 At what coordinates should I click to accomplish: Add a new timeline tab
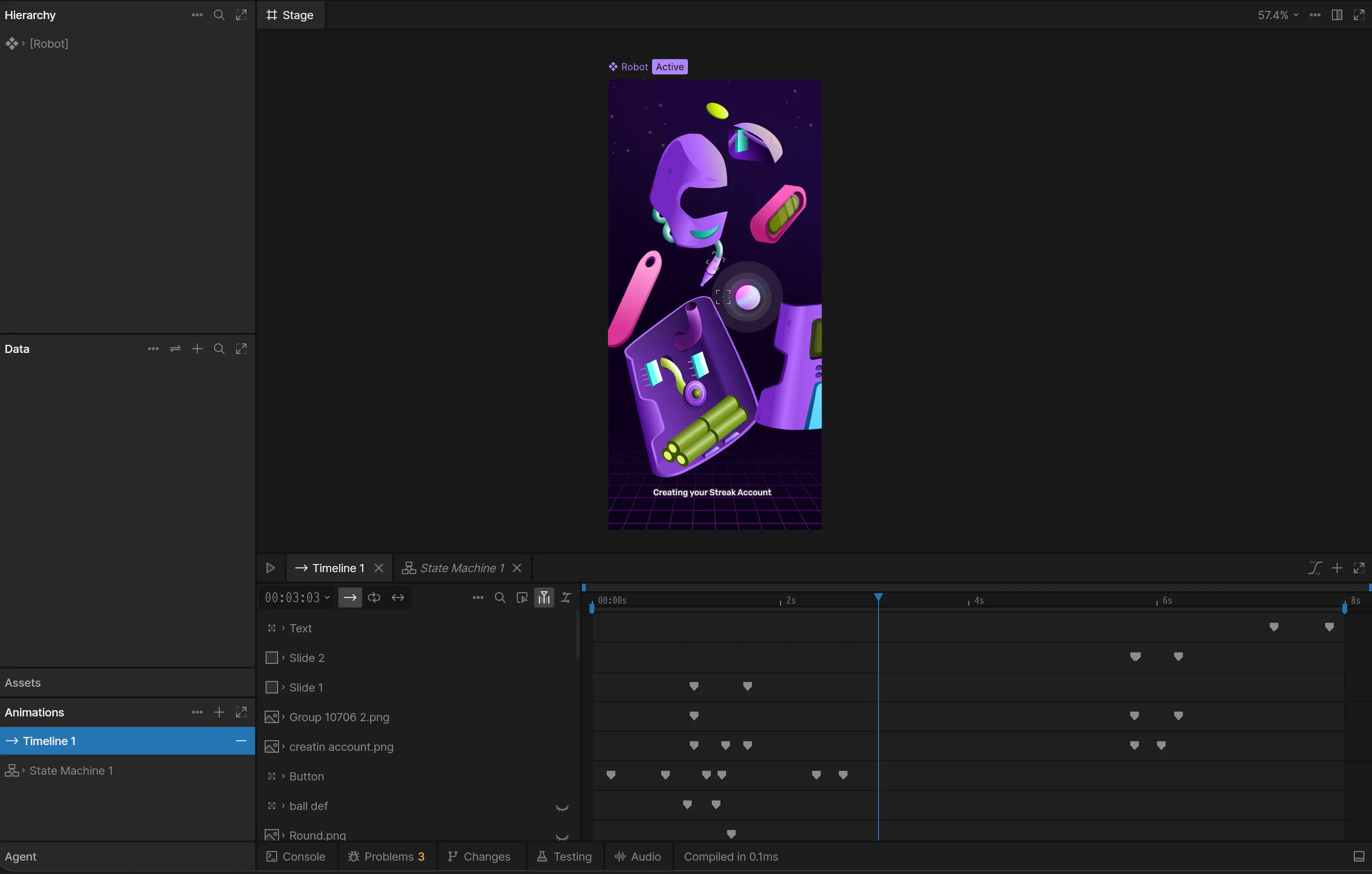coord(1337,568)
